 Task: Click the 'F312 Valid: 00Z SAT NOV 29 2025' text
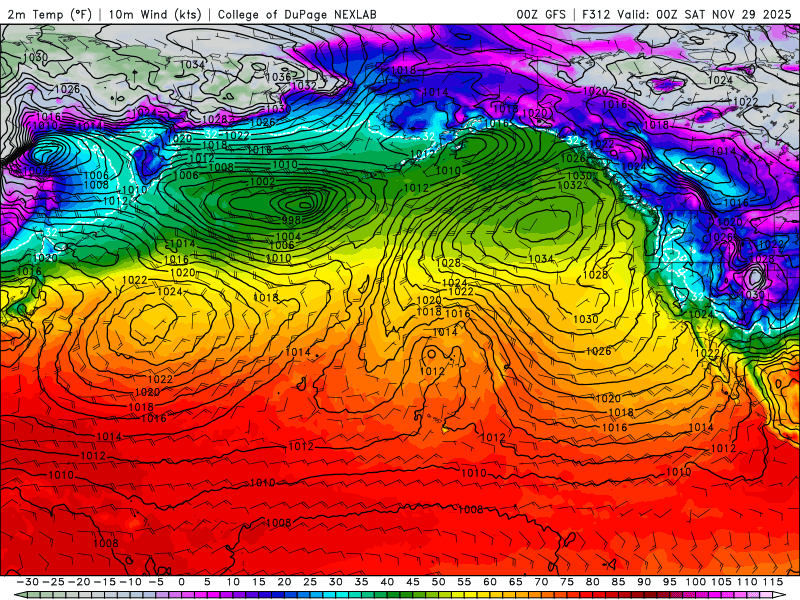click(x=685, y=14)
